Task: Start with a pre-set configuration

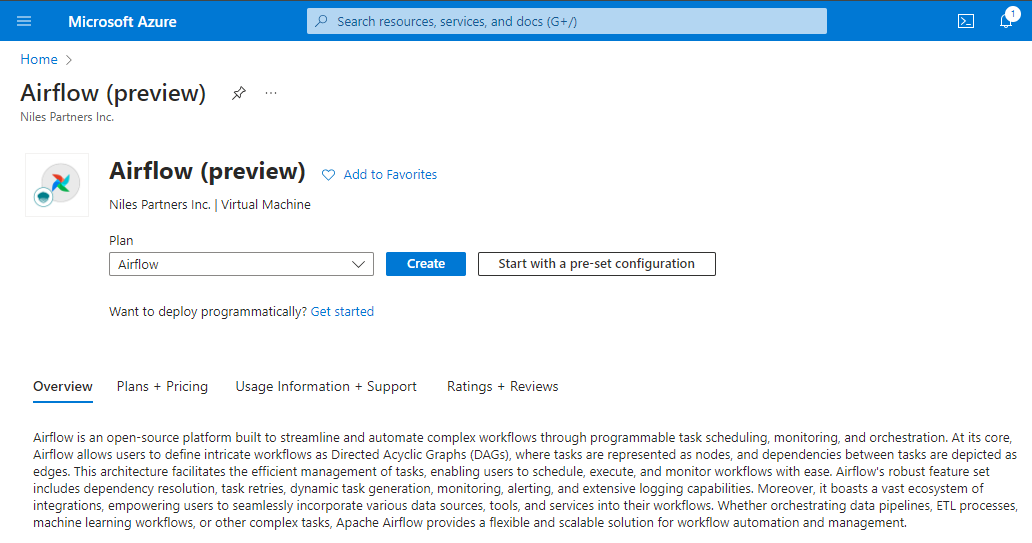Action: [x=596, y=264]
